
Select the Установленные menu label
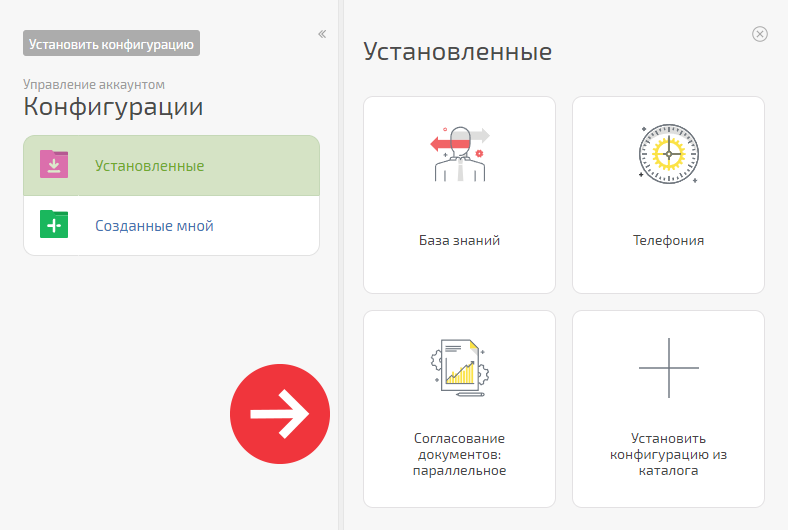pos(149,166)
